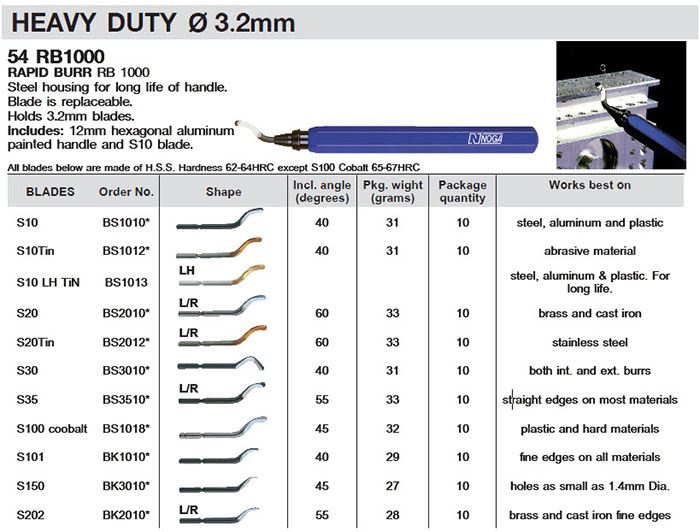Click the S150 blade shape image
The width and height of the screenshot is (700, 532).
[218, 485]
